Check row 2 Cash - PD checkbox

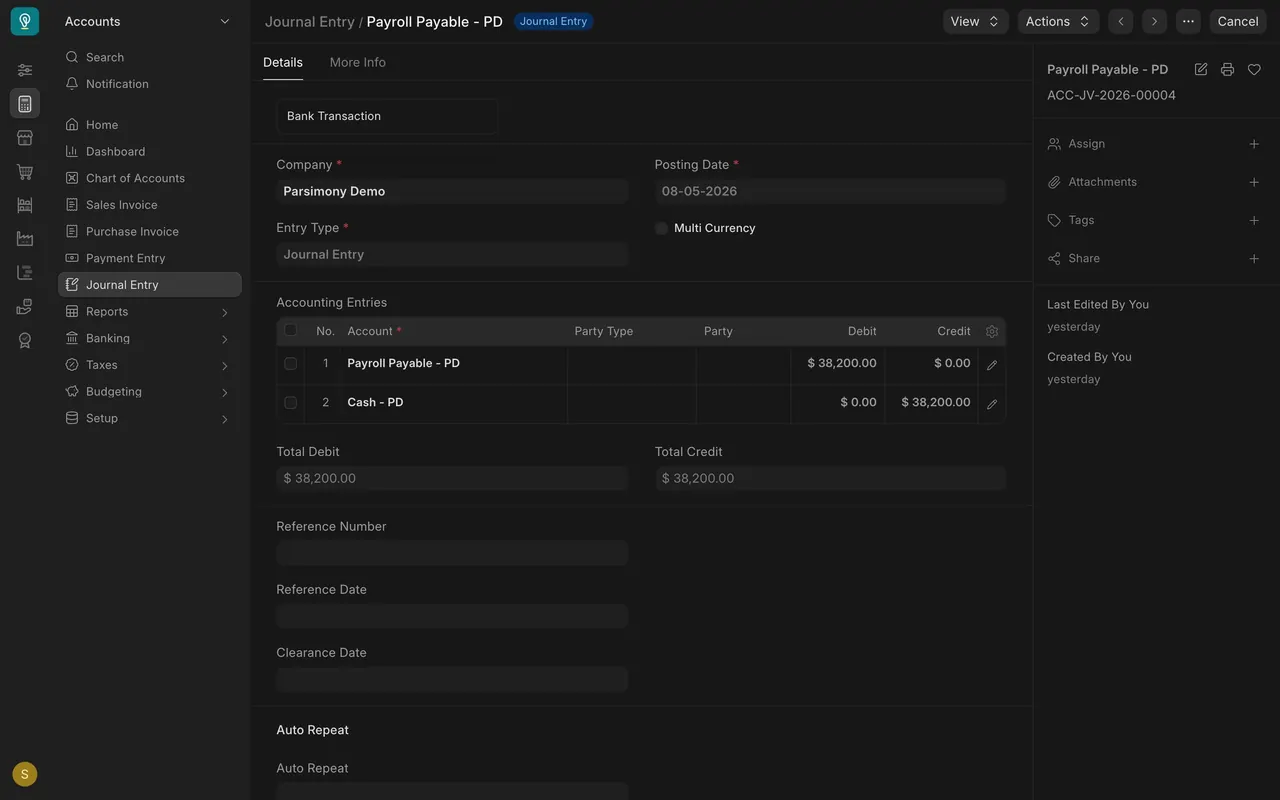point(290,403)
